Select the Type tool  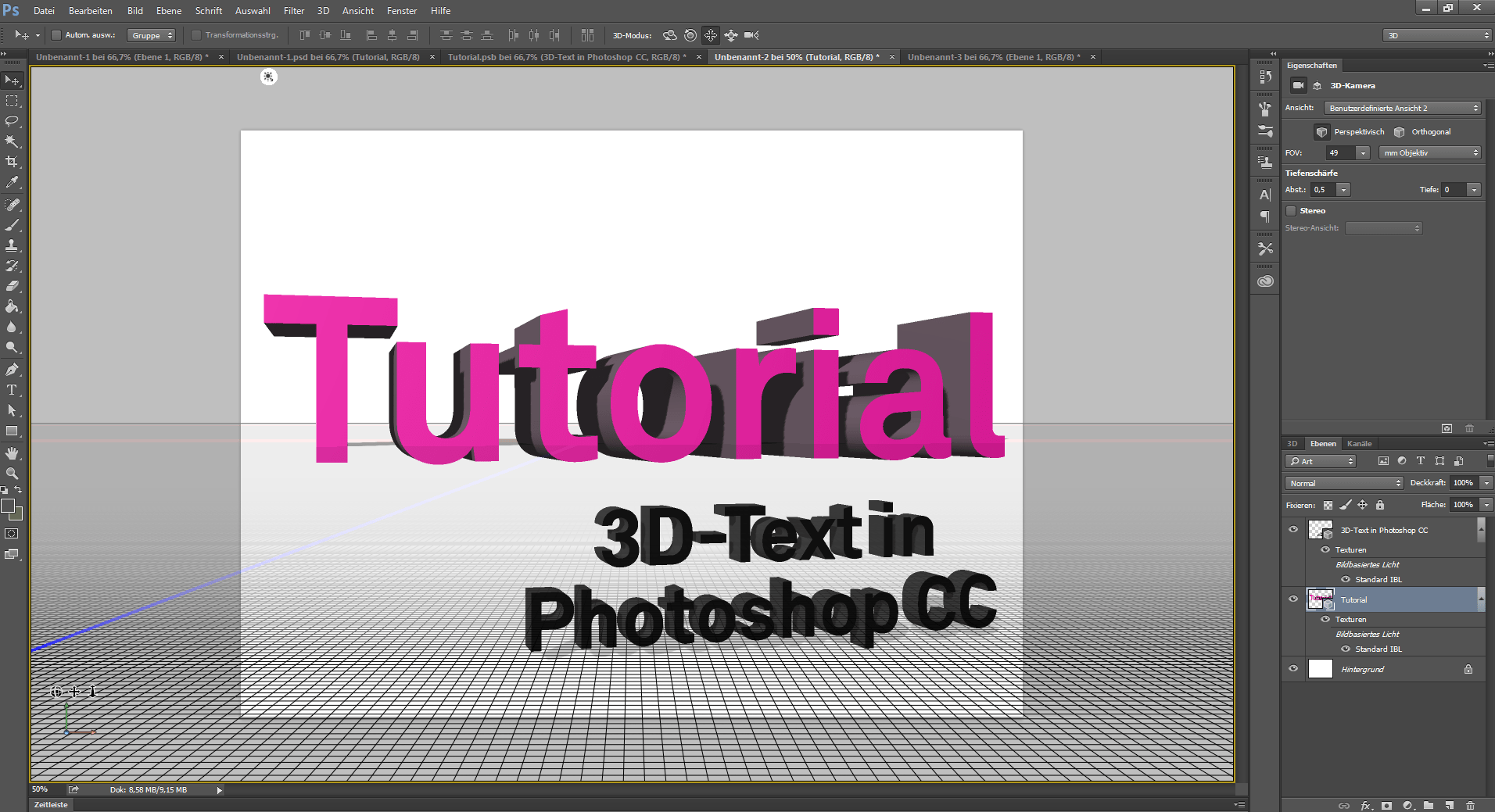pos(12,390)
